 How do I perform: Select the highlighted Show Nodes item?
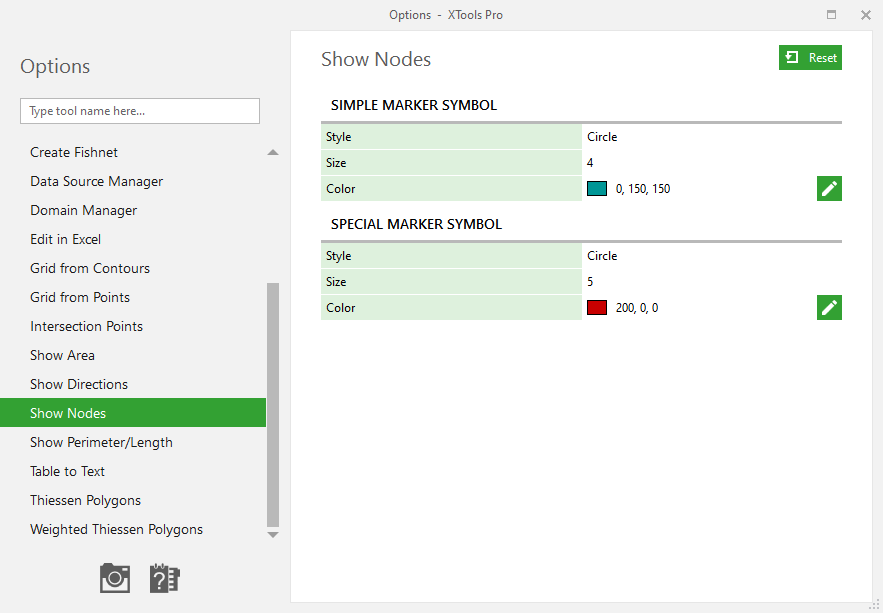click(x=133, y=413)
